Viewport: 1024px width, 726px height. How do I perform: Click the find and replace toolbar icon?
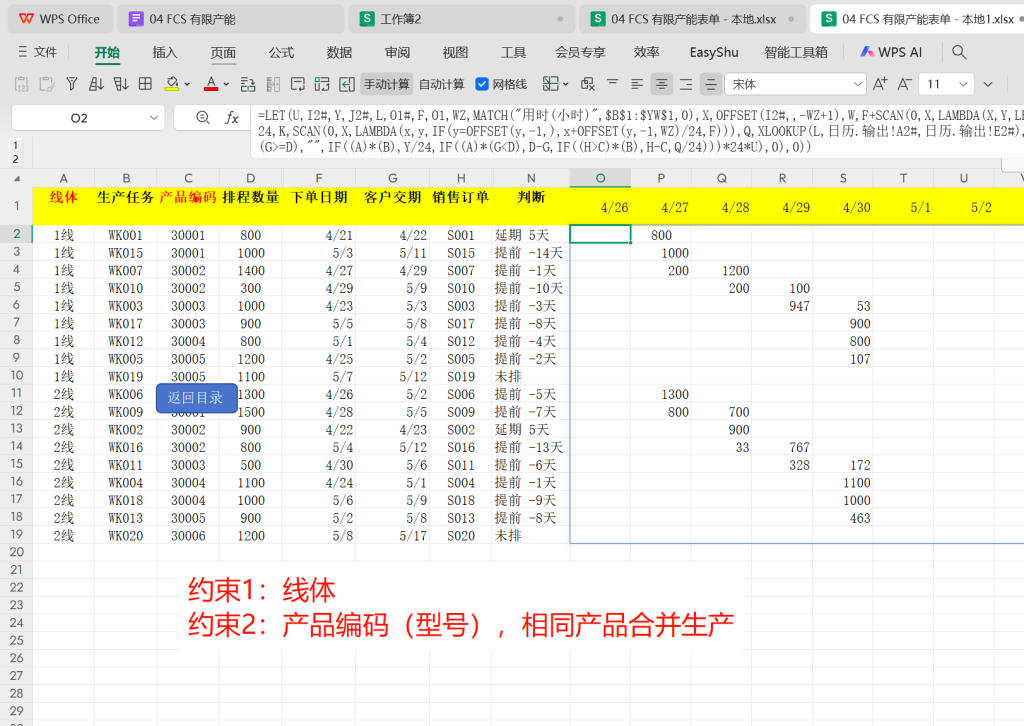pyautogui.click(x=248, y=84)
